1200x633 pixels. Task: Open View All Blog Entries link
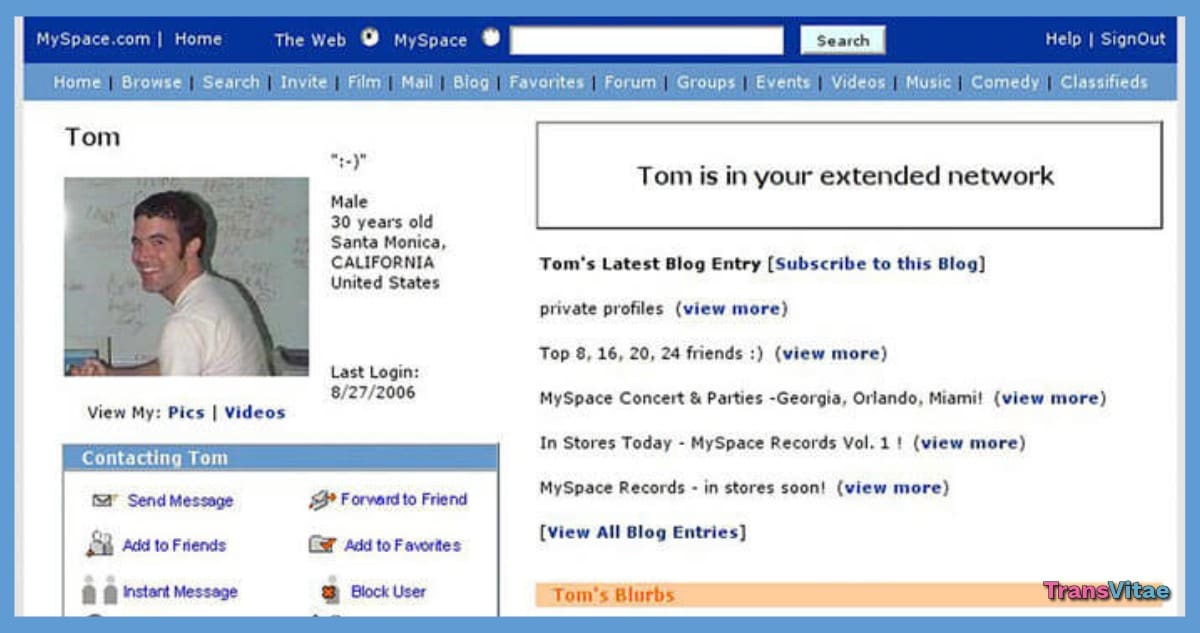point(642,532)
